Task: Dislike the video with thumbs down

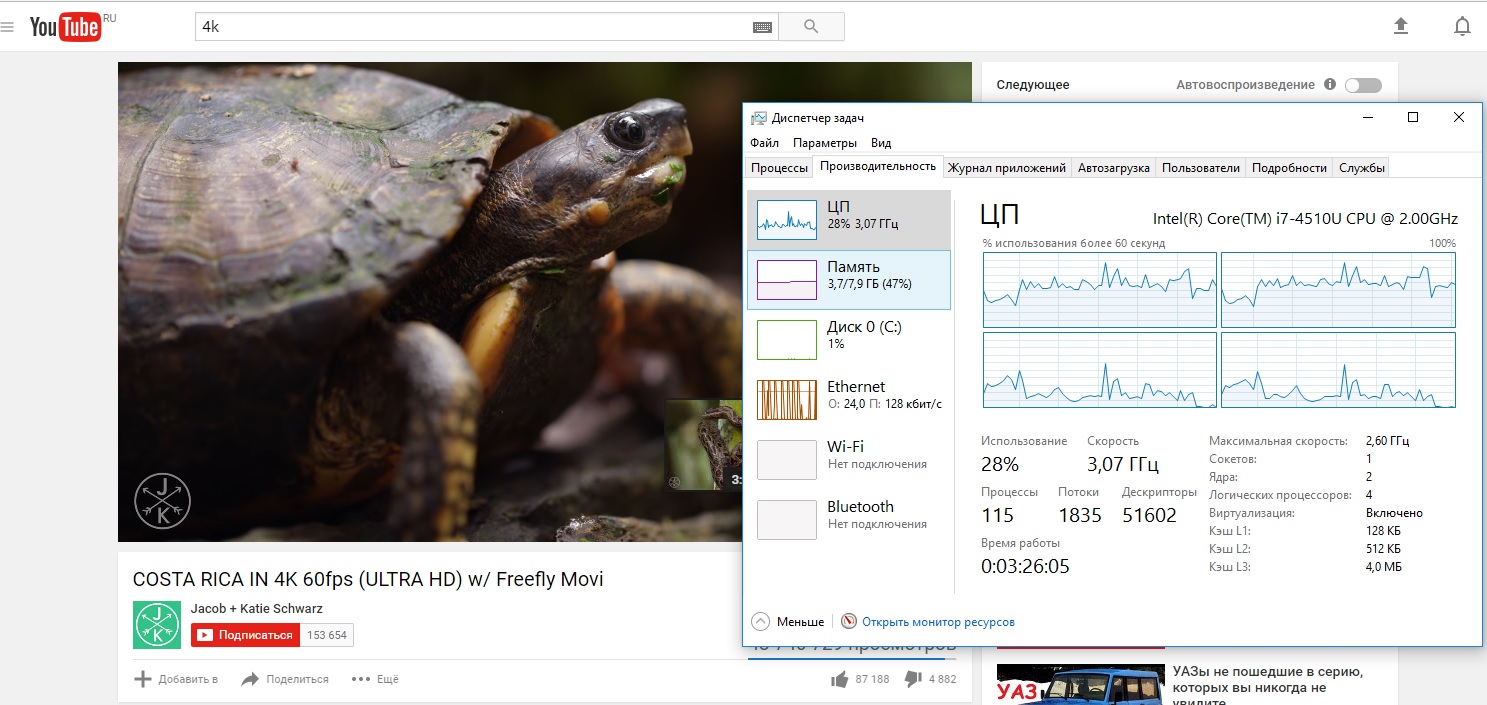Action: [x=912, y=679]
